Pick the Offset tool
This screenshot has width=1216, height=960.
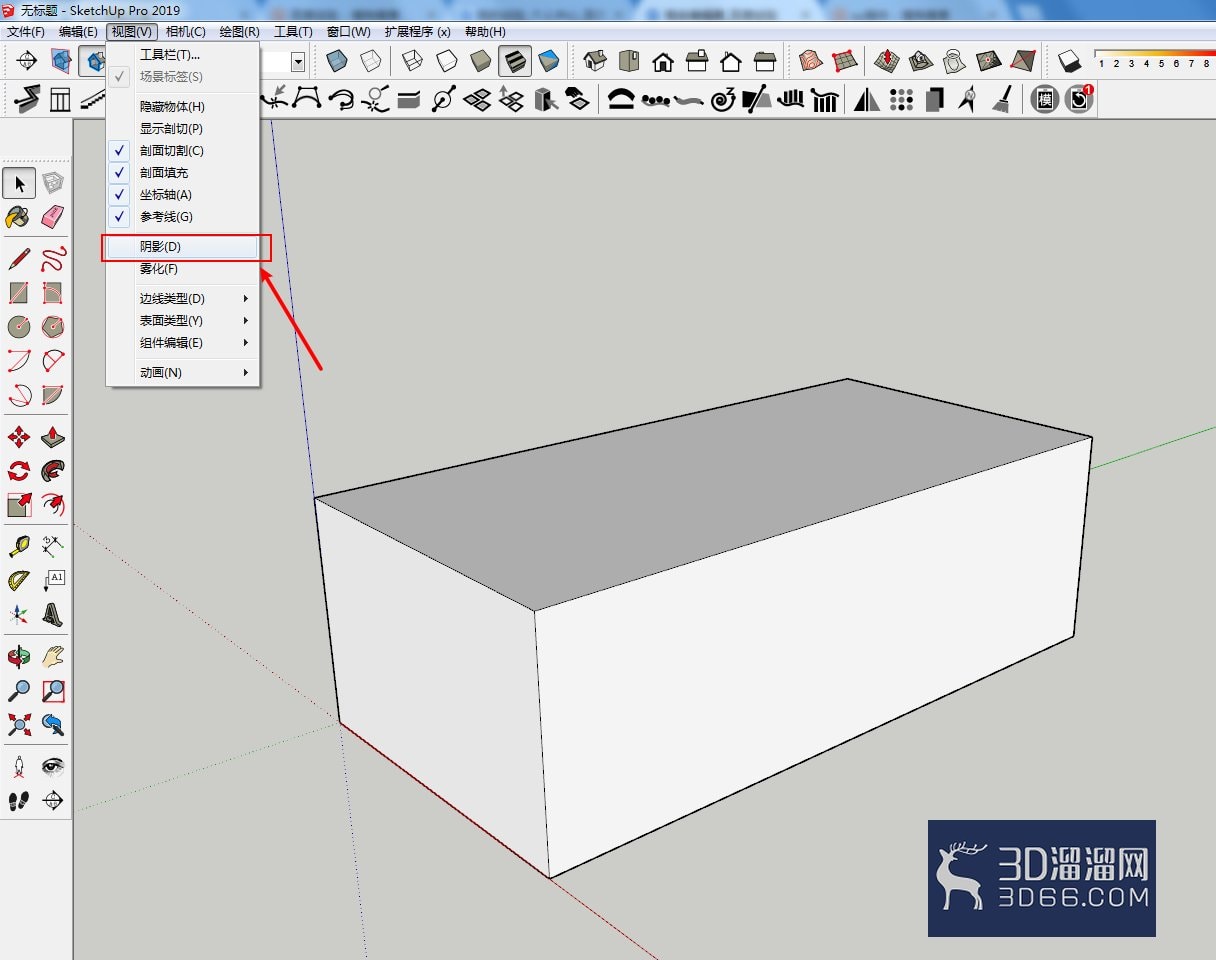tap(53, 505)
